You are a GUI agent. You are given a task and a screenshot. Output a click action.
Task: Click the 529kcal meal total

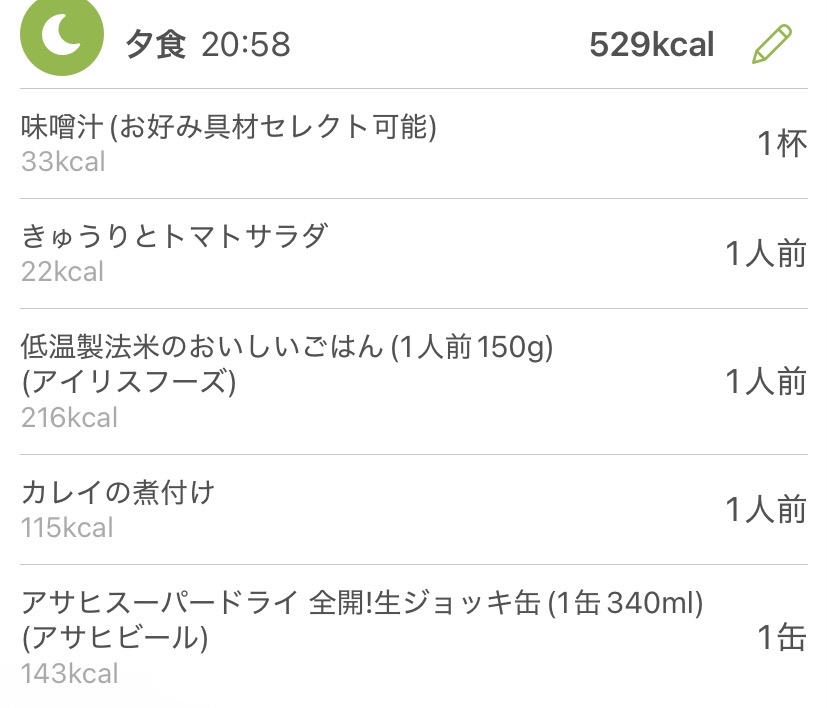click(x=651, y=46)
